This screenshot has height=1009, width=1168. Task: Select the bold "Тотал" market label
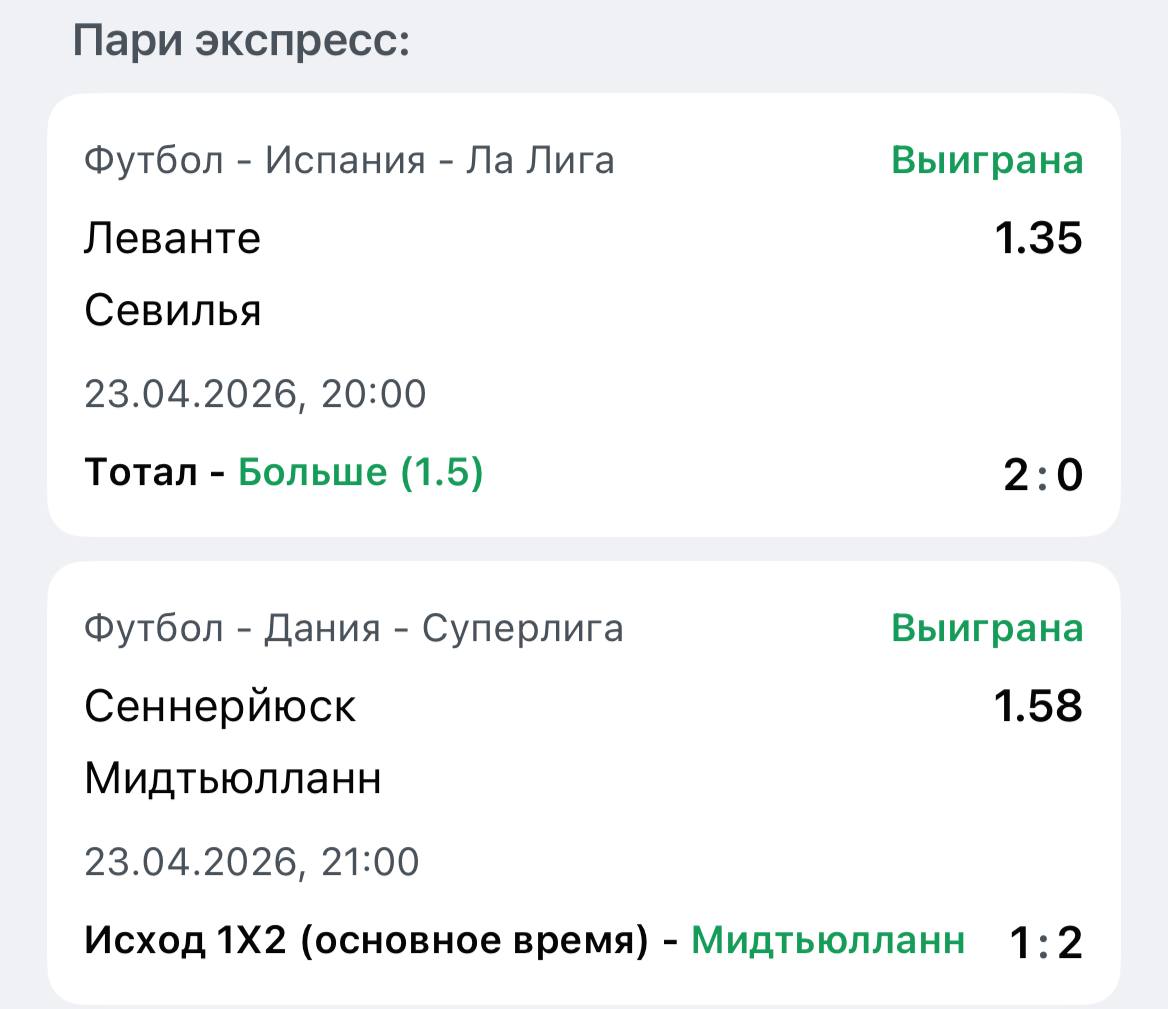pos(140,473)
